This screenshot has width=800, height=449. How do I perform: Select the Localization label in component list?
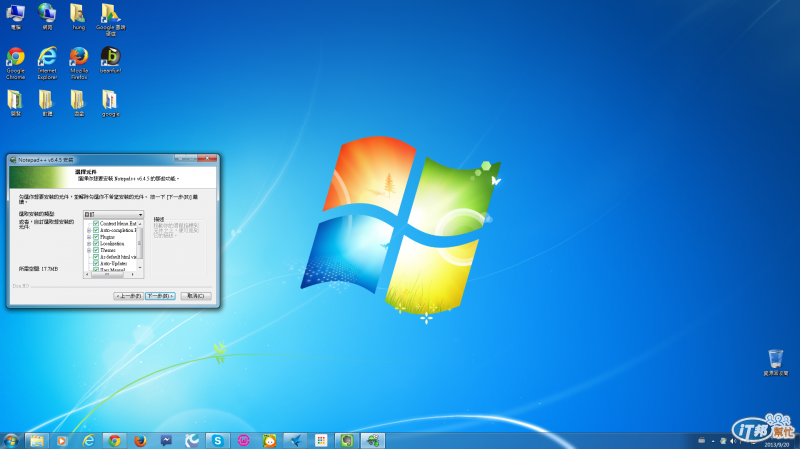(112, 243)
